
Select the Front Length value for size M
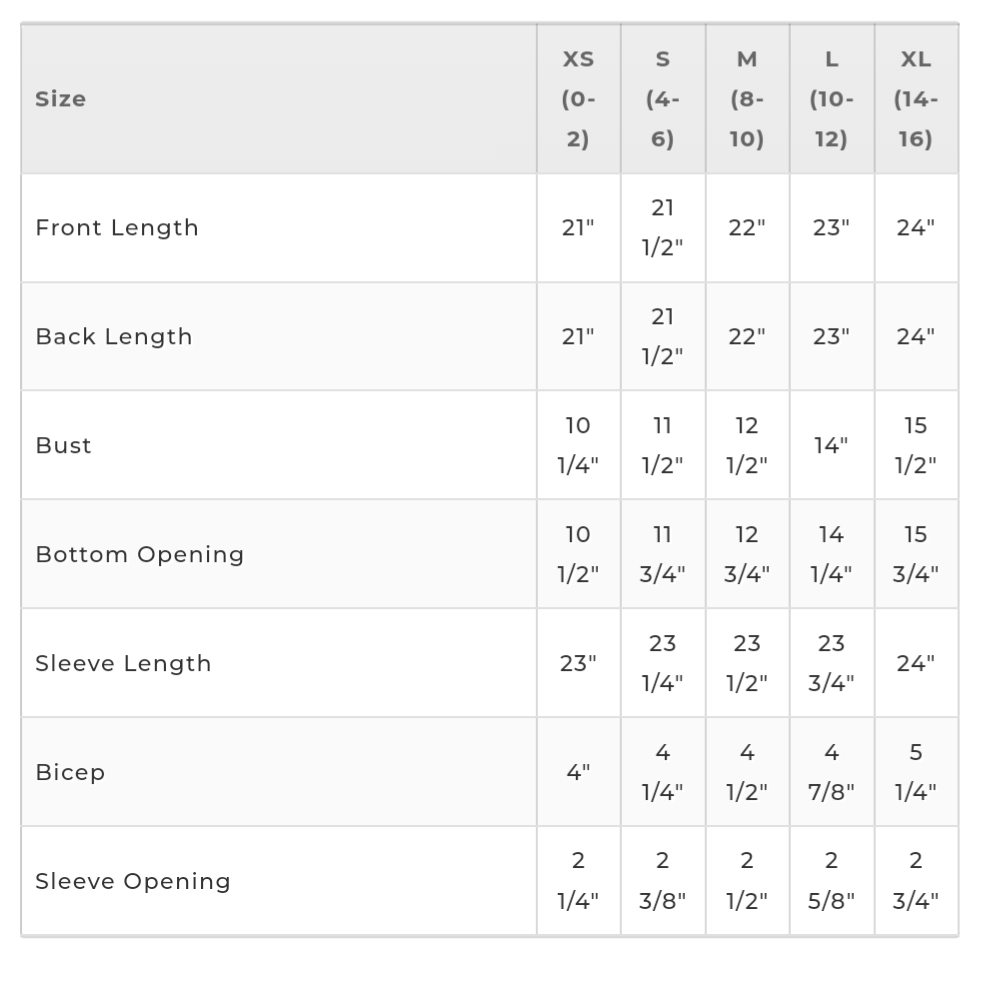pyautogui.click(x=747, y=228)
